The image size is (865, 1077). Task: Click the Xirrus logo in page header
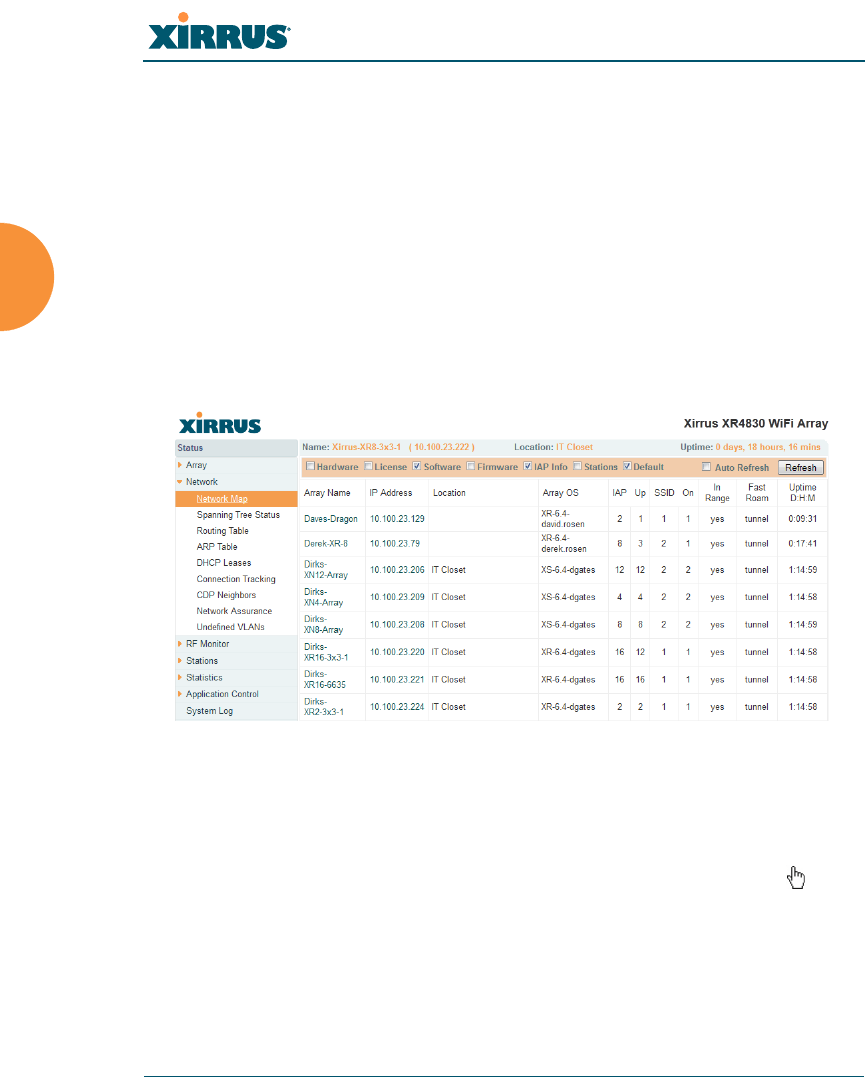[219, 32]
